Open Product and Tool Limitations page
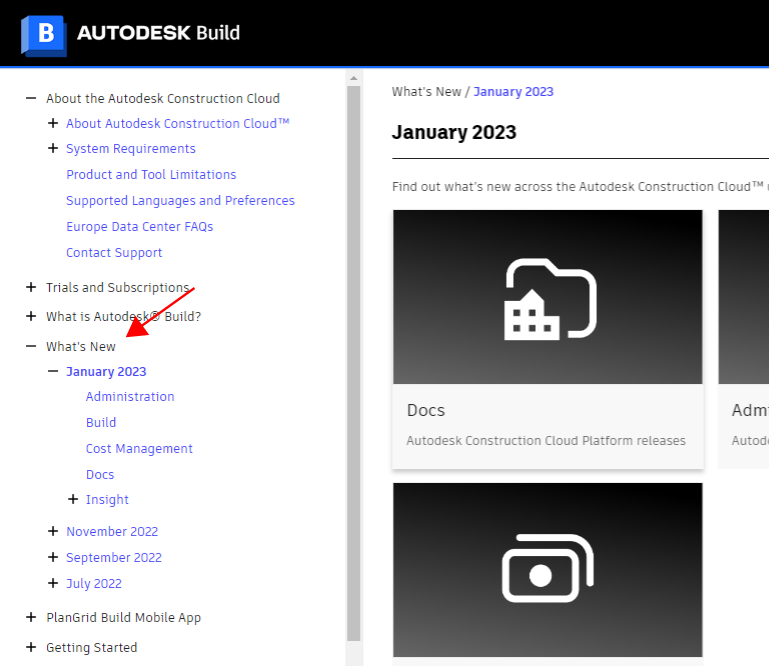Image resolution: width=769 pixels, height=666 pixels. click(x=151, y=175)
